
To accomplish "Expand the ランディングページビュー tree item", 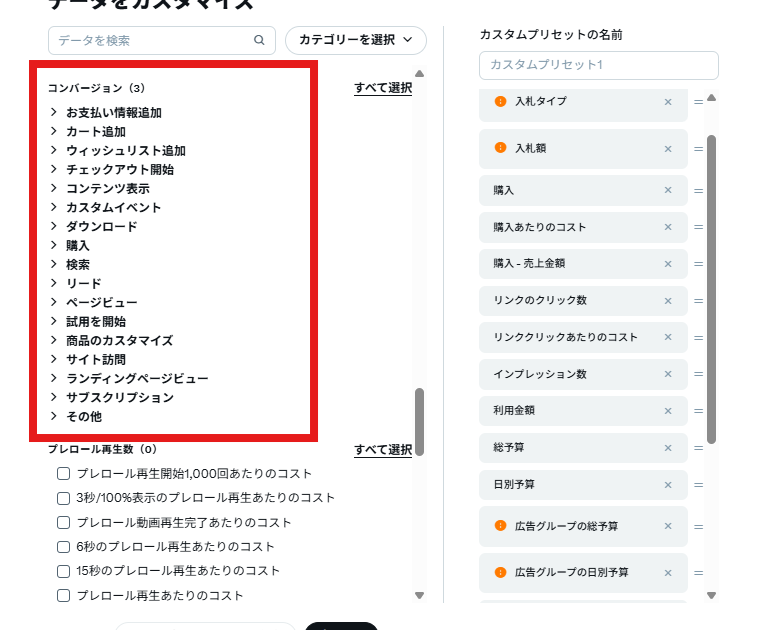I will pos(54,379).
